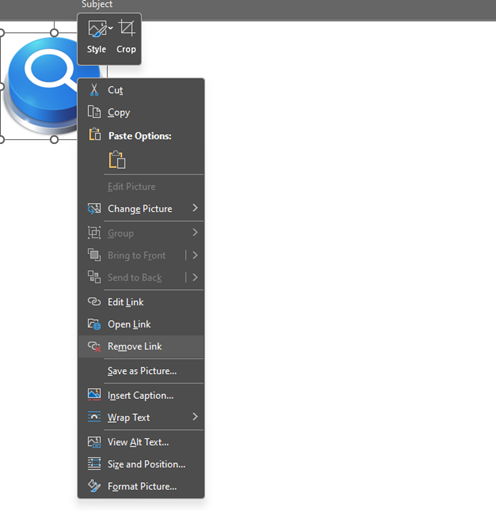Expand the Change Picture submenu arrow
The width and height of the screenshot is (496, 511).
pos(195,208)
